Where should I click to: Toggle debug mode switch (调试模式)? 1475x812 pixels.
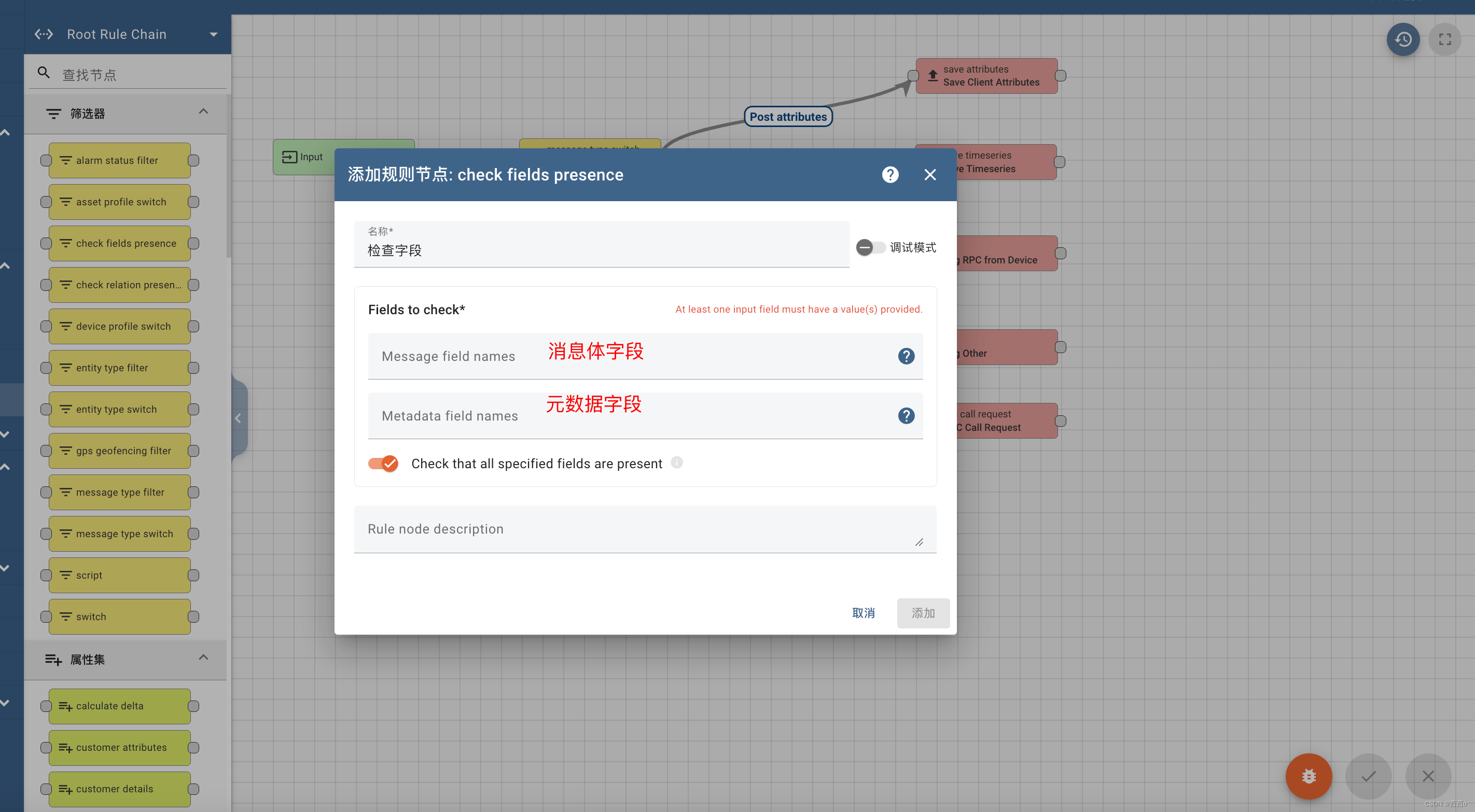[870, 247]
